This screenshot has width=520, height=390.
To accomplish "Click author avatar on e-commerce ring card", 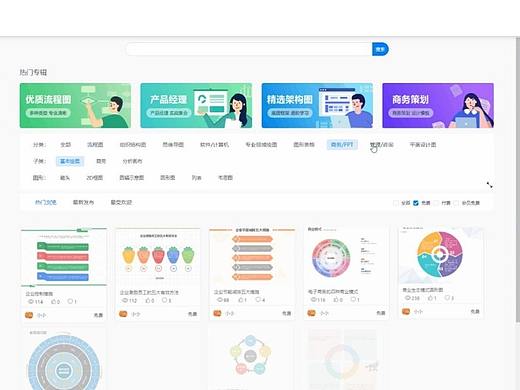I will (312, 313).
